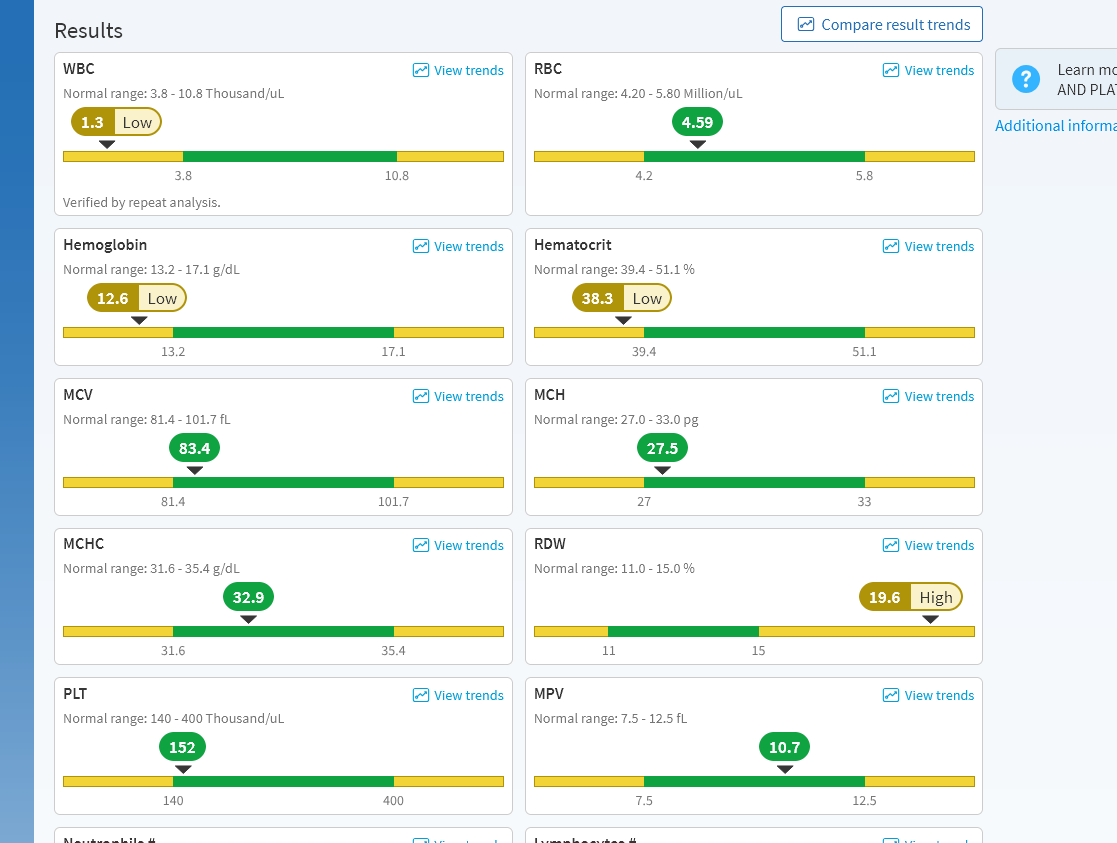The image size is (1117, 843).
Task: Click 'Verified by repeat analysis.' note
Action: (x=142, y=202)
